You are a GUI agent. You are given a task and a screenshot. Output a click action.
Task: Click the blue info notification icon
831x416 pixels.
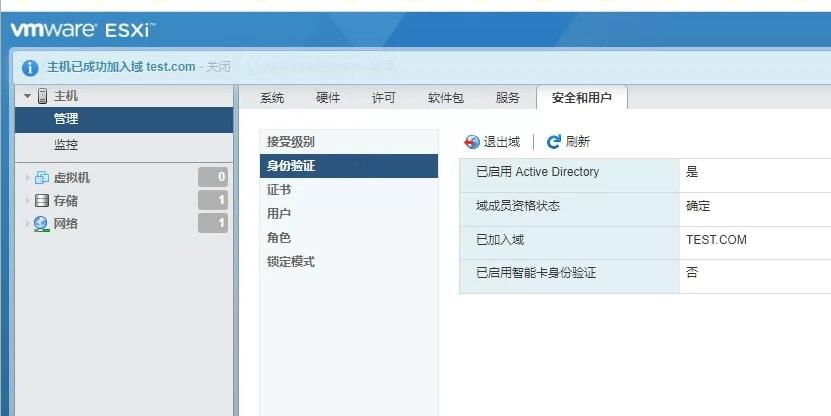(30, 67)
